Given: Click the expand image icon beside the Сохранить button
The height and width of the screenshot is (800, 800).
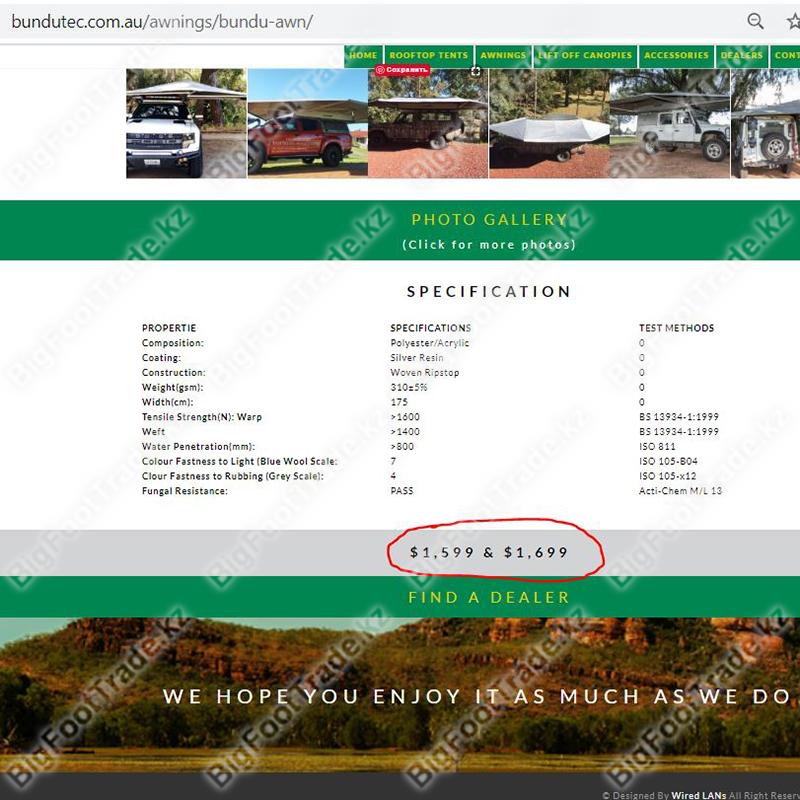Looking at the screenshot, I should click(476, 71).
